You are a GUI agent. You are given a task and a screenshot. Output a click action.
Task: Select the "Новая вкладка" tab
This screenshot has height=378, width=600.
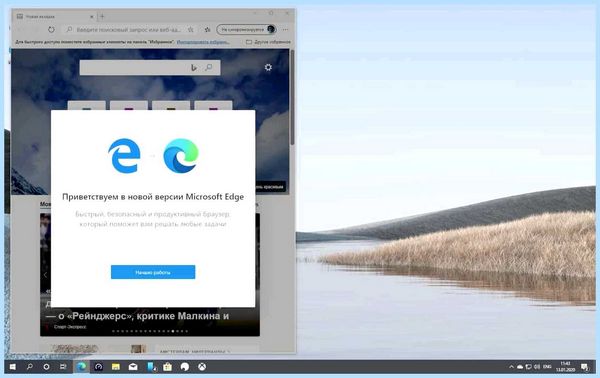pos(54,16)
